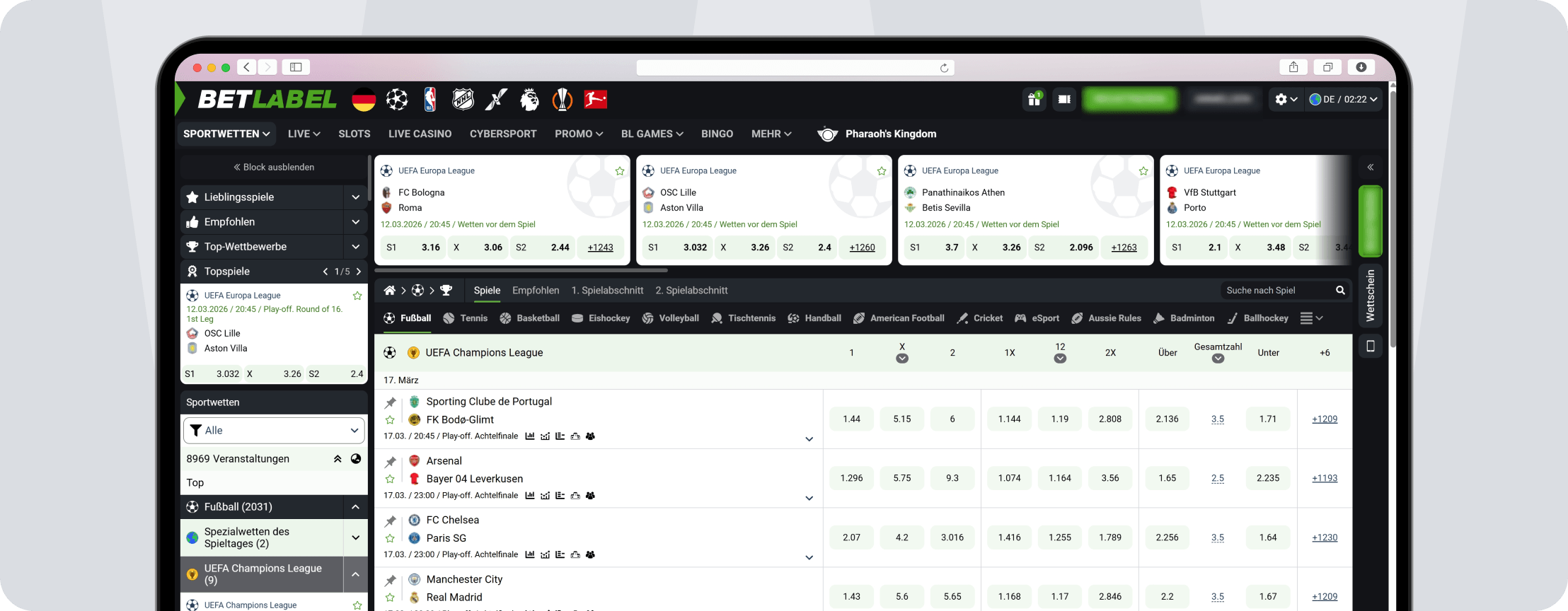The image size is (1568, 611).
Task: Go to next Topspiele slide arrow
Action: click(359, 272)
